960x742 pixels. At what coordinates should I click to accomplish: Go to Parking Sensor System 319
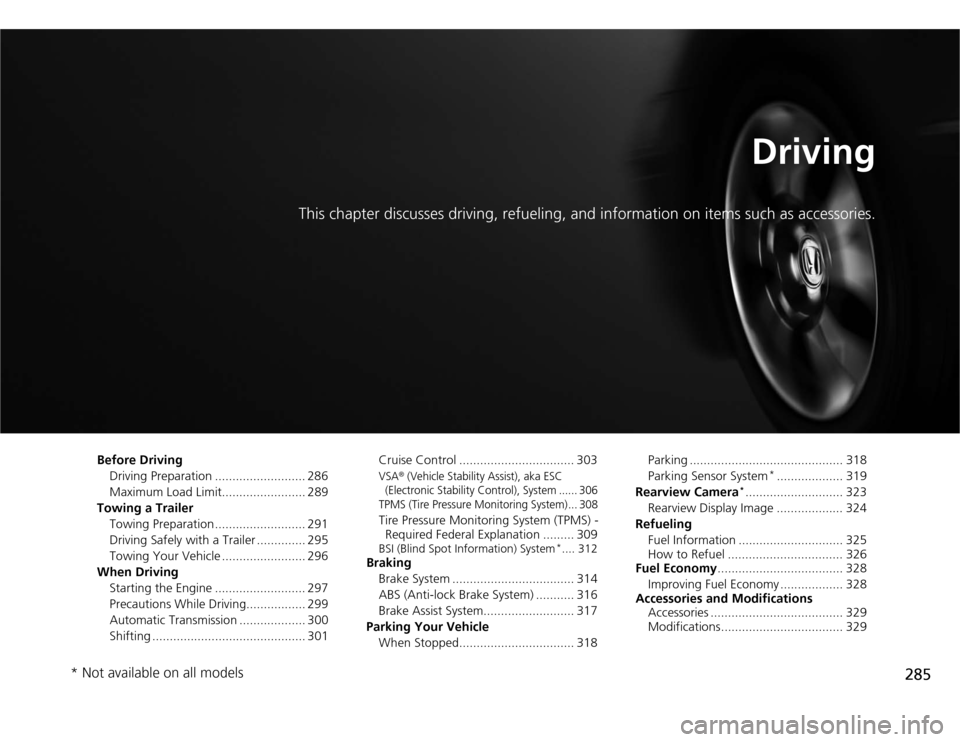point(757,476)
